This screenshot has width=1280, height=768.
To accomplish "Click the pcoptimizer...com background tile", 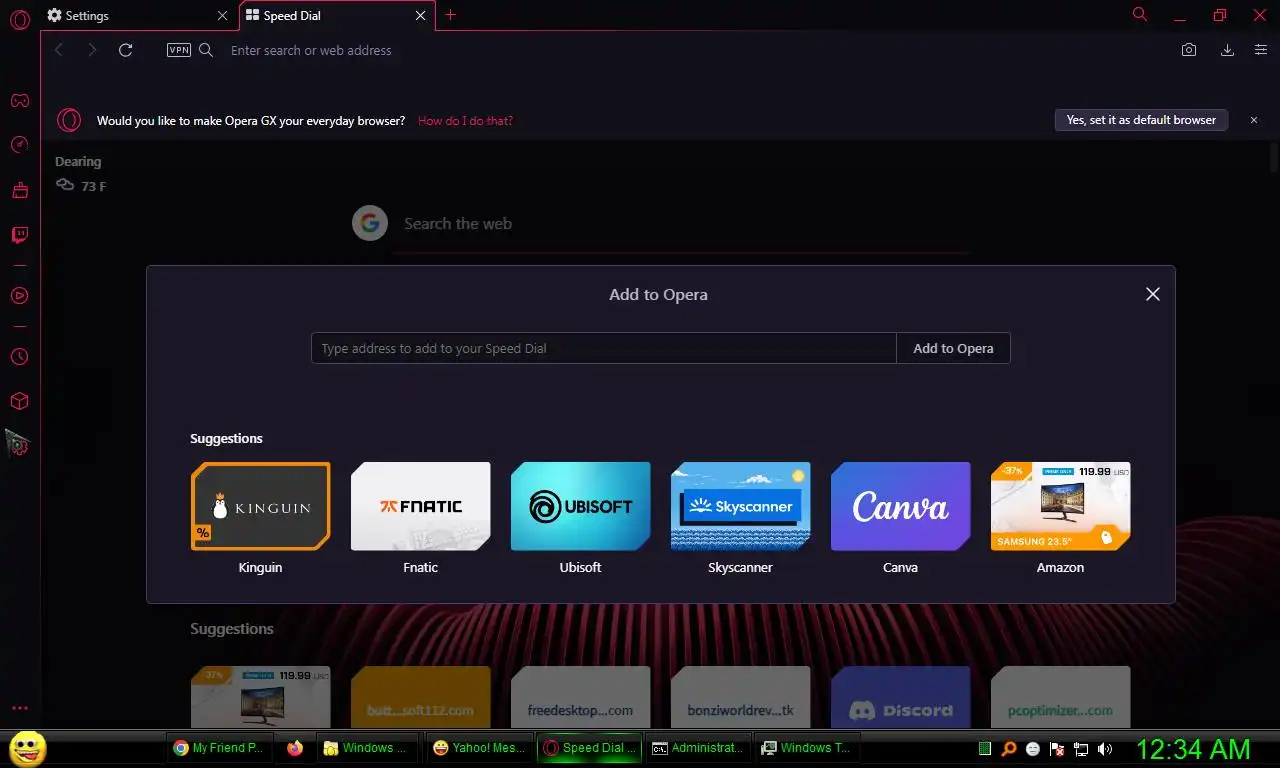I will (1060, 697).
